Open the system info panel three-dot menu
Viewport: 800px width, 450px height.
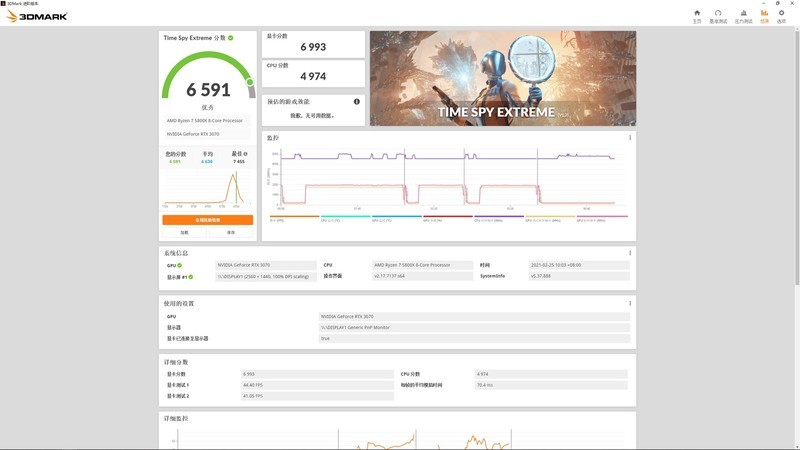click(x=630, y=253)
